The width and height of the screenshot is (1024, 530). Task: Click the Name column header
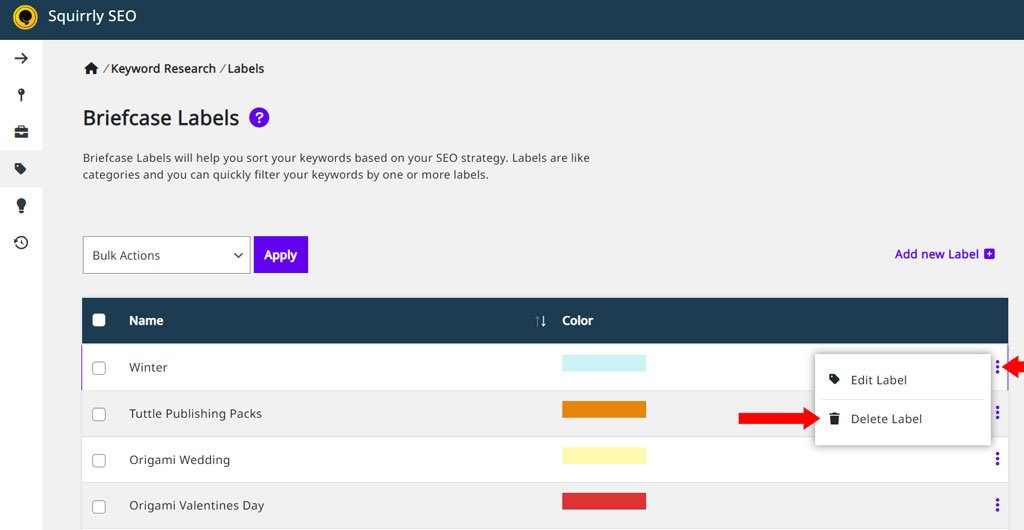click(x=146, y=320)
